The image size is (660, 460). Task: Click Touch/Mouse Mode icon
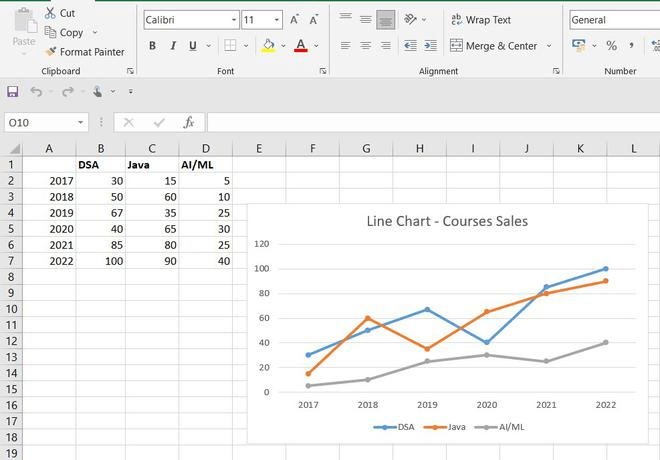click(x=97, y=91)
